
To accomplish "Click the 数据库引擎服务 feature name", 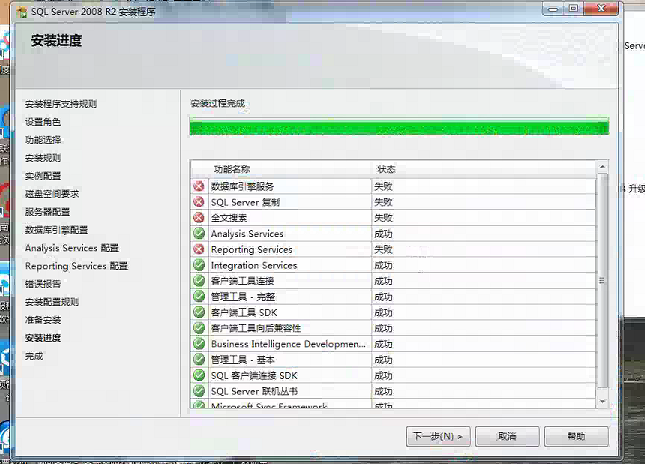I will coord(242,186).
